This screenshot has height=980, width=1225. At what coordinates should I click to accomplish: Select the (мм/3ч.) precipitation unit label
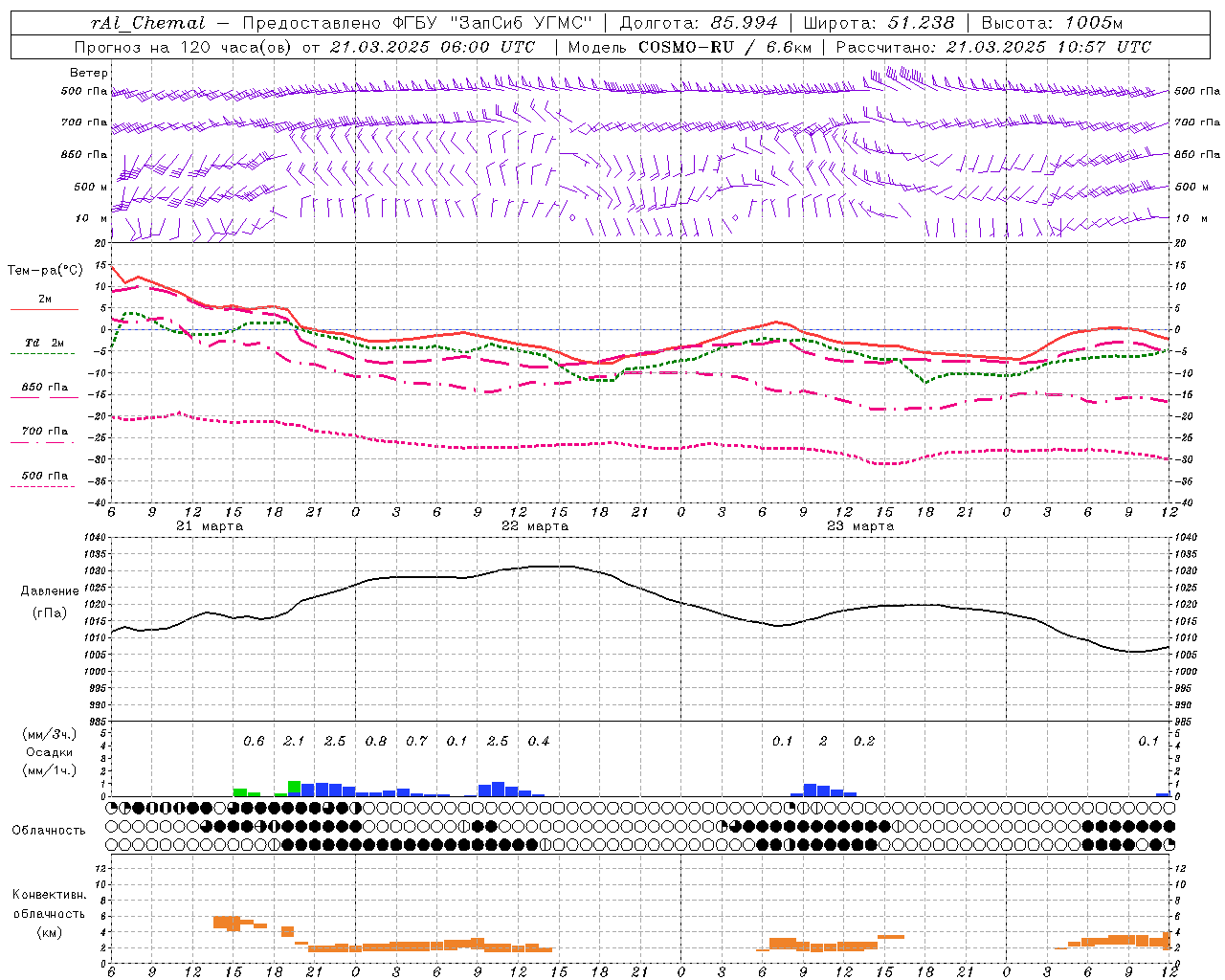pyautogui.click(x=49, y=734)
